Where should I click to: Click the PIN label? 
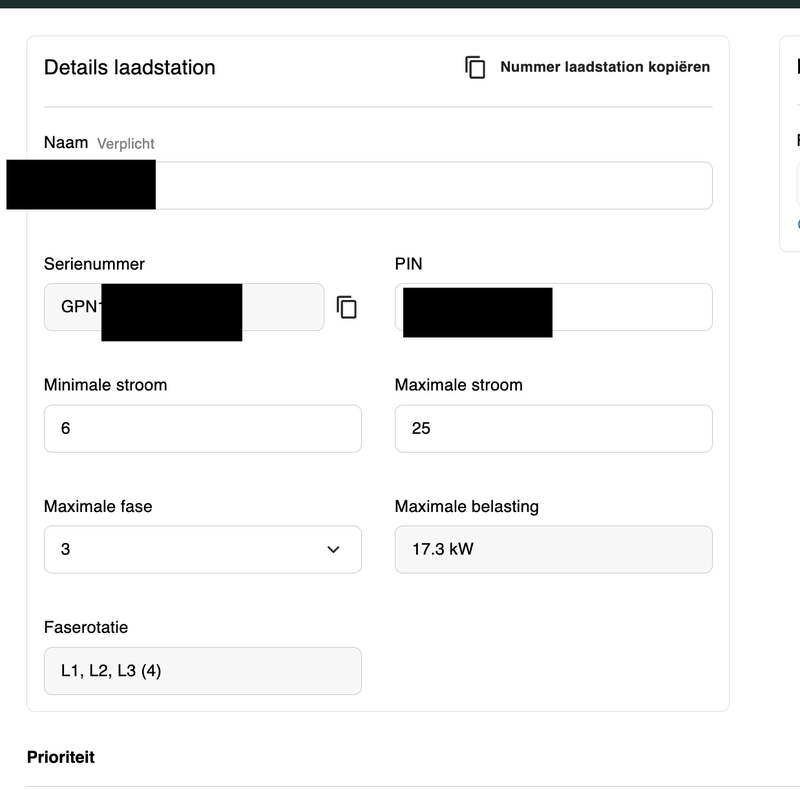click(x=408, y=264)
